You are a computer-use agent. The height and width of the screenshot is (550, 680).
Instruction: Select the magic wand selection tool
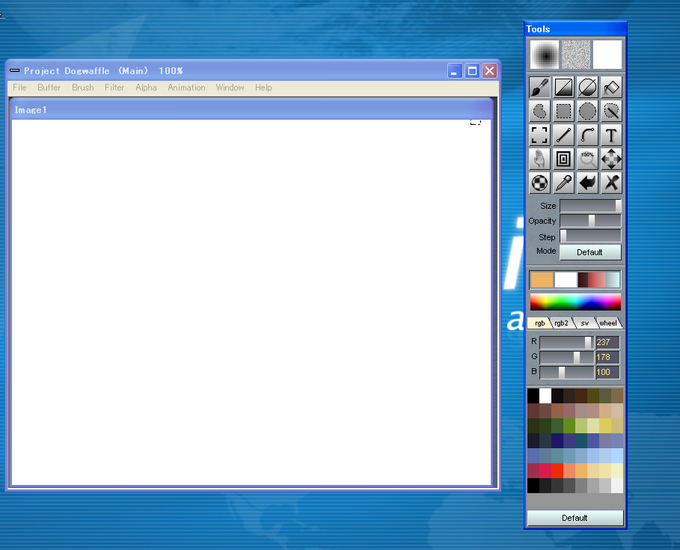pyautogui.click(x=611, y=111)
